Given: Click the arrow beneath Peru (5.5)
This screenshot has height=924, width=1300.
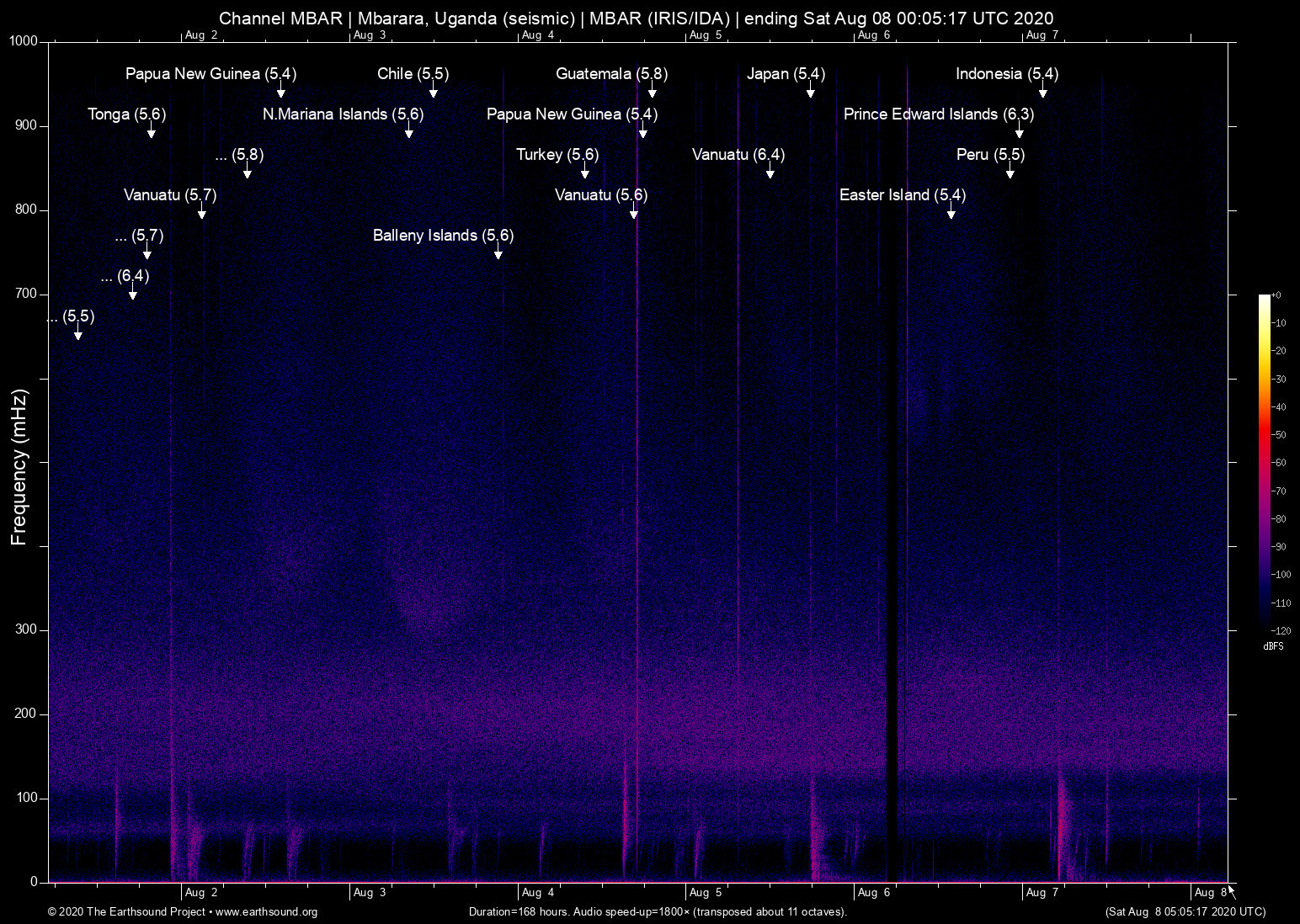Looking at the screenshot, I should coord(1010,173).
